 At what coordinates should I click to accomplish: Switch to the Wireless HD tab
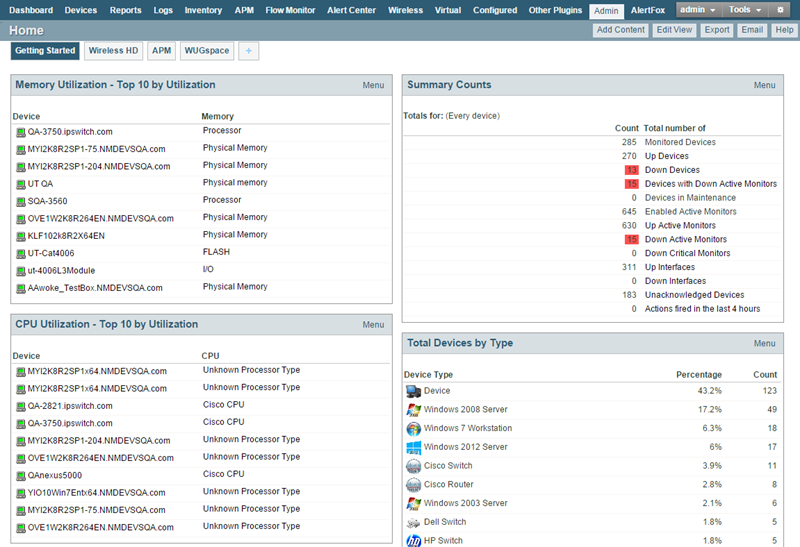(113, 51)
